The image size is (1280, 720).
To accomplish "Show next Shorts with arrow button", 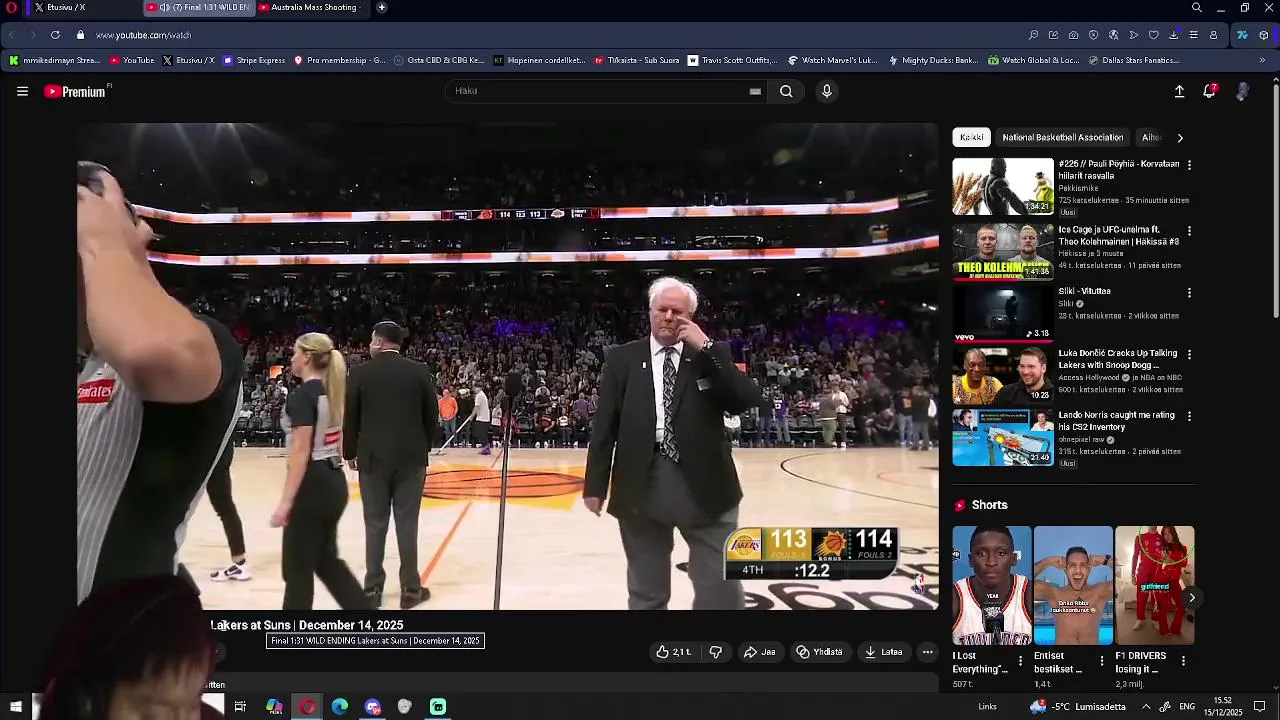I will click(x=1191, y=597).
